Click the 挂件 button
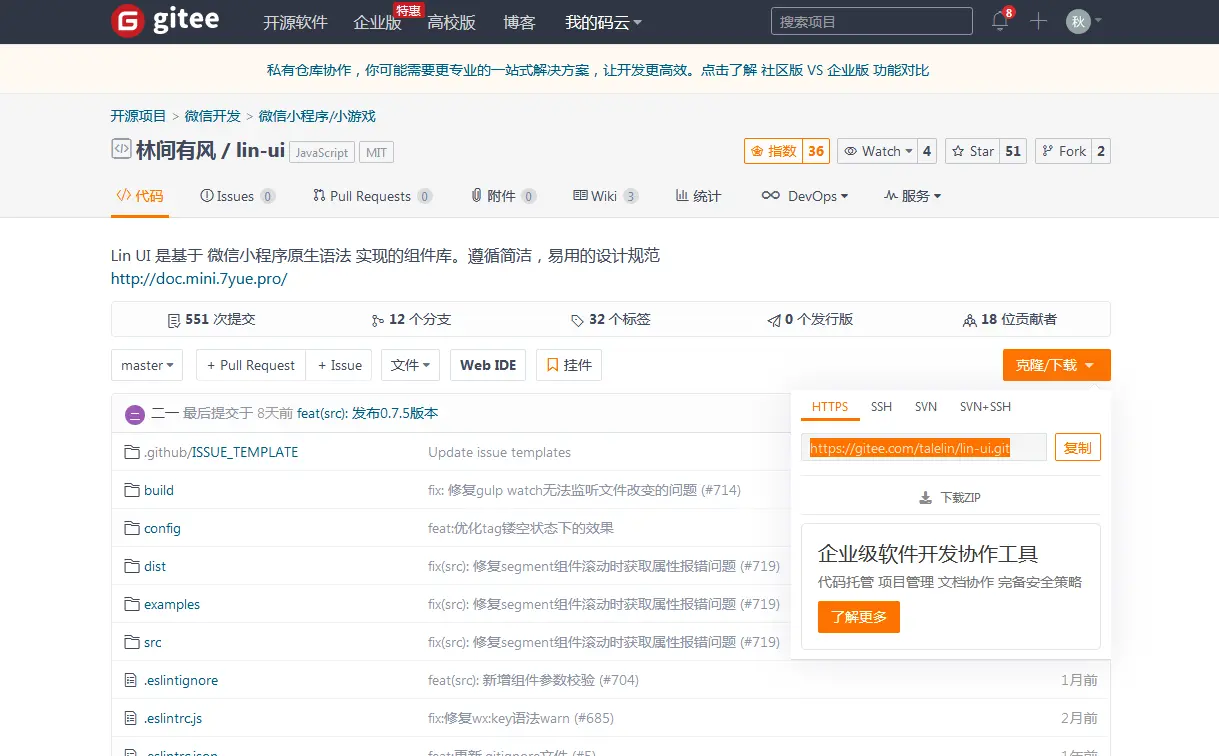Screen dimensions: 1219x756 point(569,365)
